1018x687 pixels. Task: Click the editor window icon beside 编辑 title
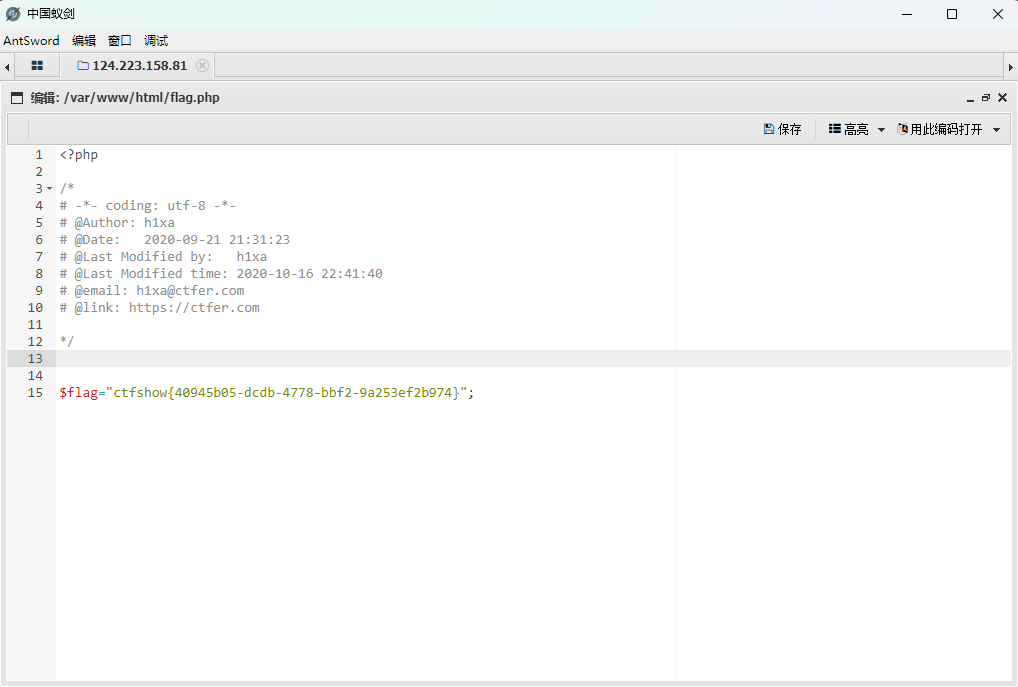click(17, 98)
